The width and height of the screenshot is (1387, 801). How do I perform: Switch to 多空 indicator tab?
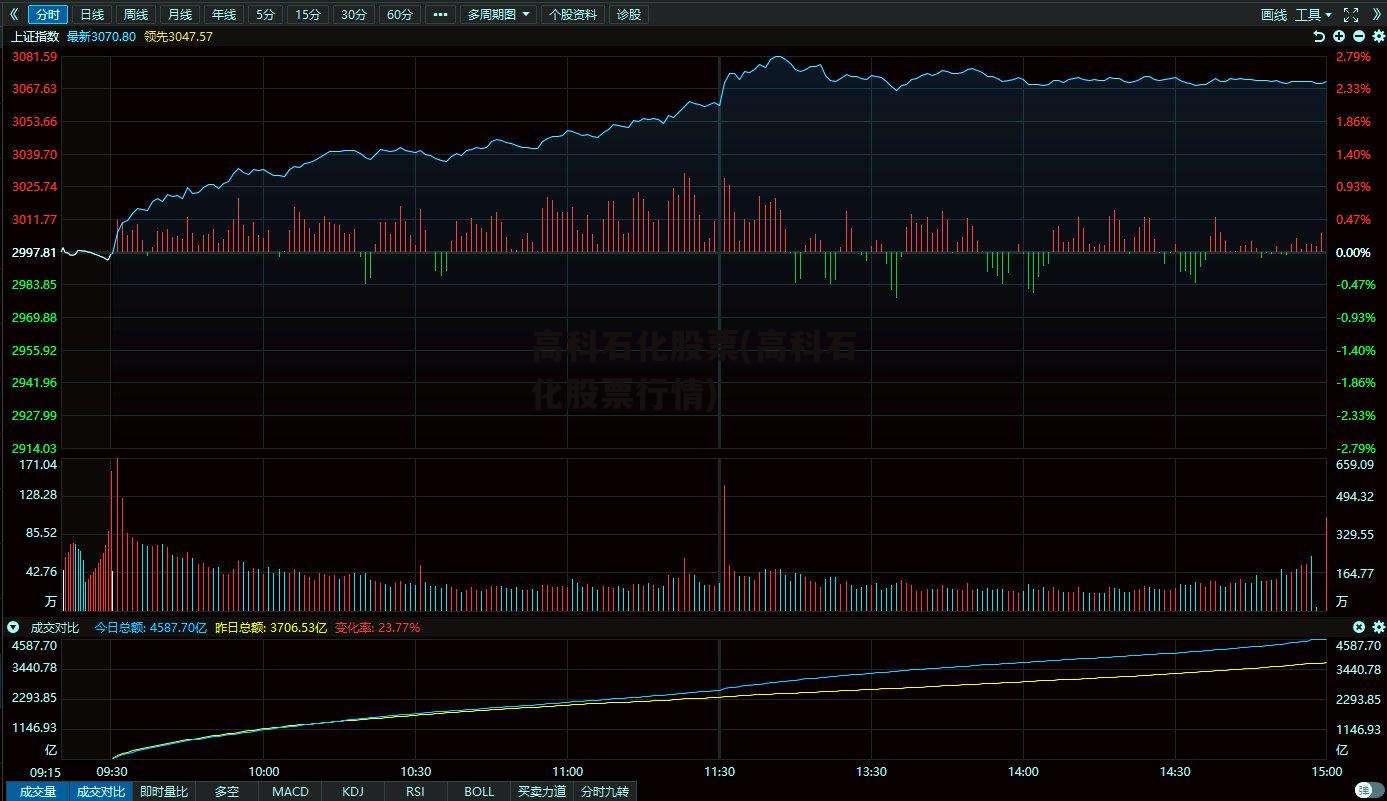pos(227,791)
